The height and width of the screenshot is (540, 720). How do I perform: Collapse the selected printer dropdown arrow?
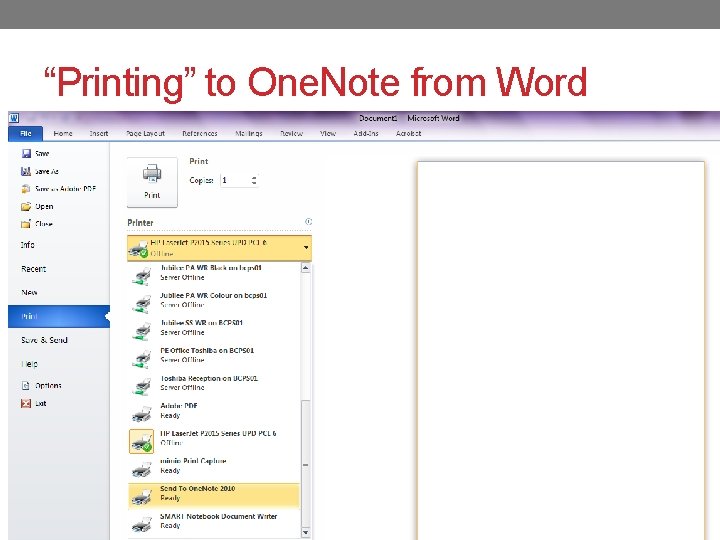(306, 248)
